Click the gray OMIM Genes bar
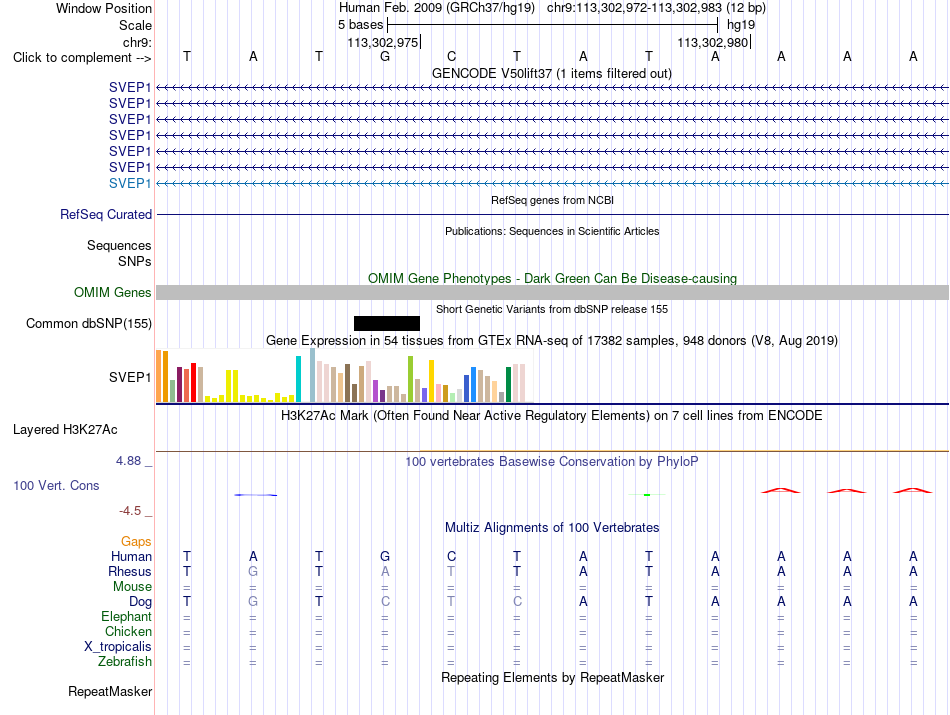The image size is (950, 715). pyautogui.click(x=552, y=293)
